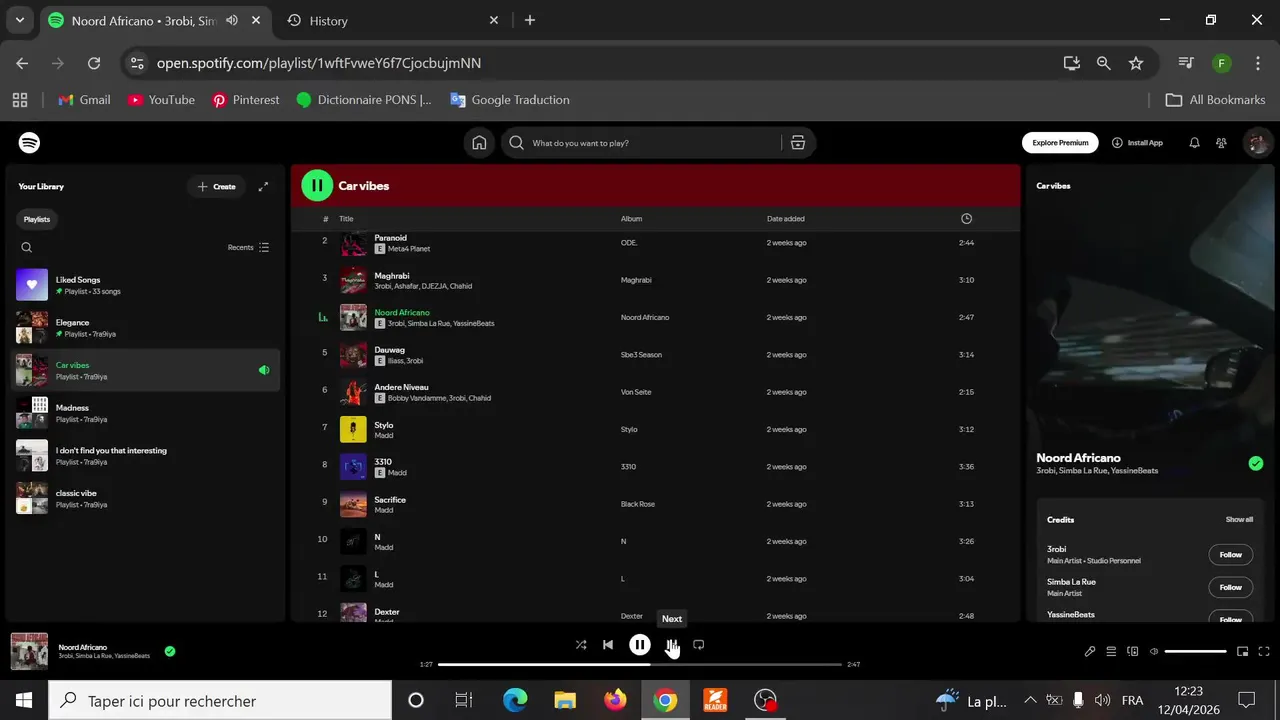Screen dimensions: 1280x720
Task: Toggle repeat mode
Action: pos(699,645)
